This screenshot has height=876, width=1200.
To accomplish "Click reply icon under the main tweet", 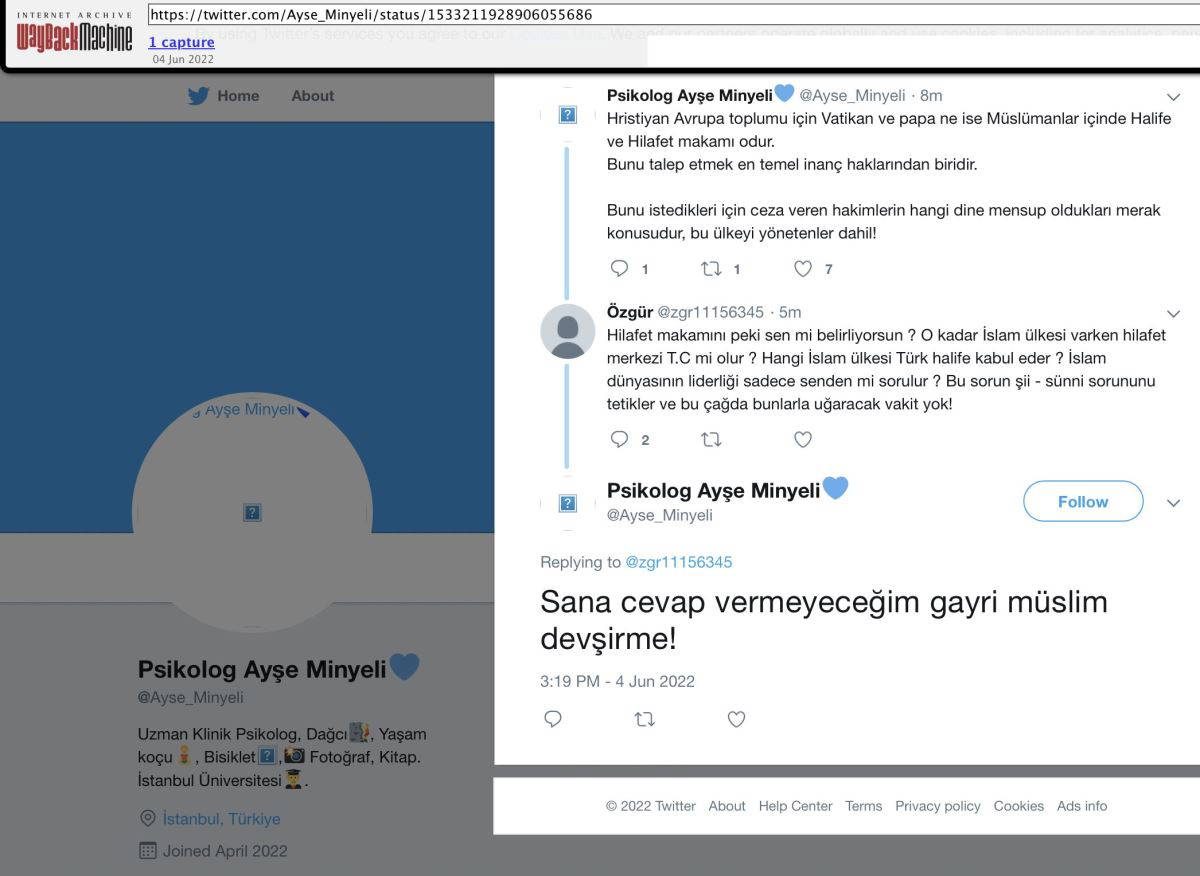I will pos(553,719).
